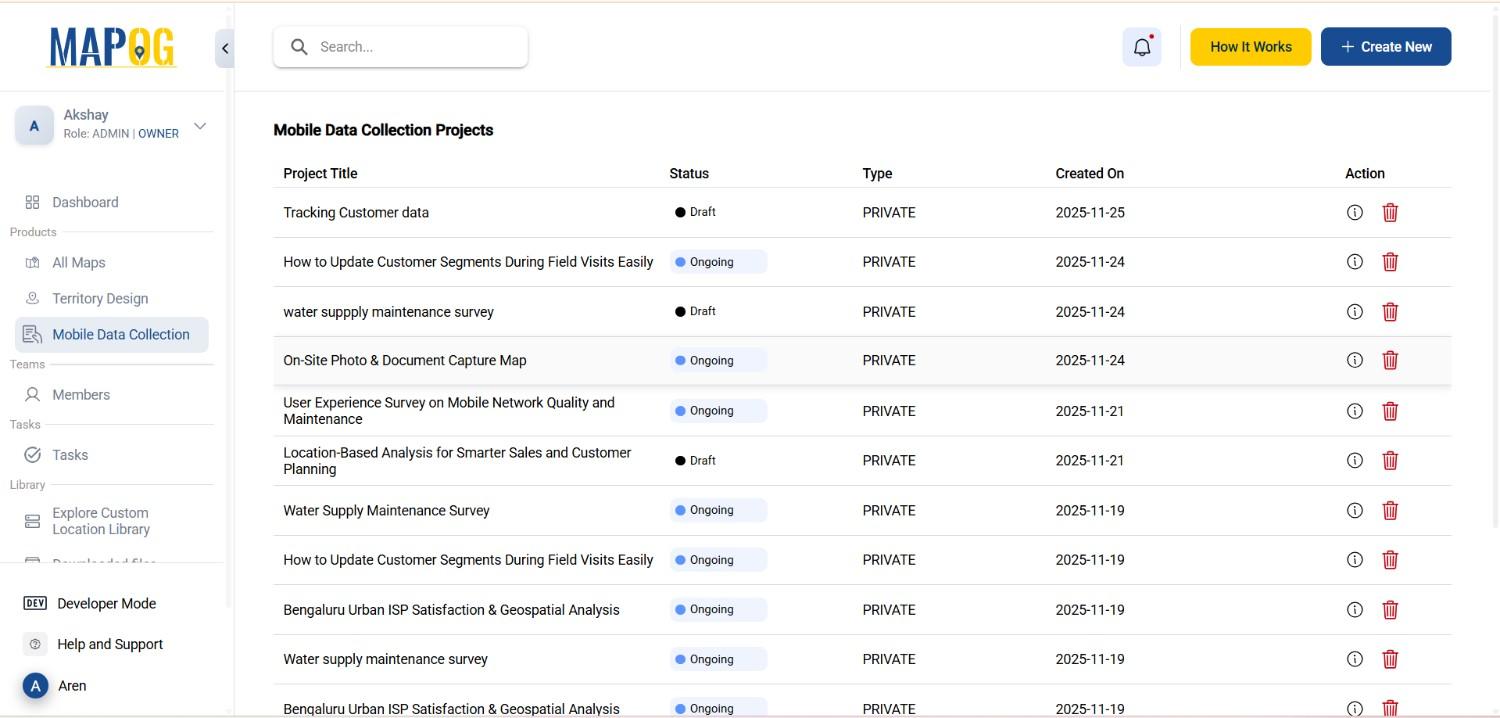The width and height of the screenshot is (1500, 718).
Task: Click the How It Works button
Action: 1250,46
